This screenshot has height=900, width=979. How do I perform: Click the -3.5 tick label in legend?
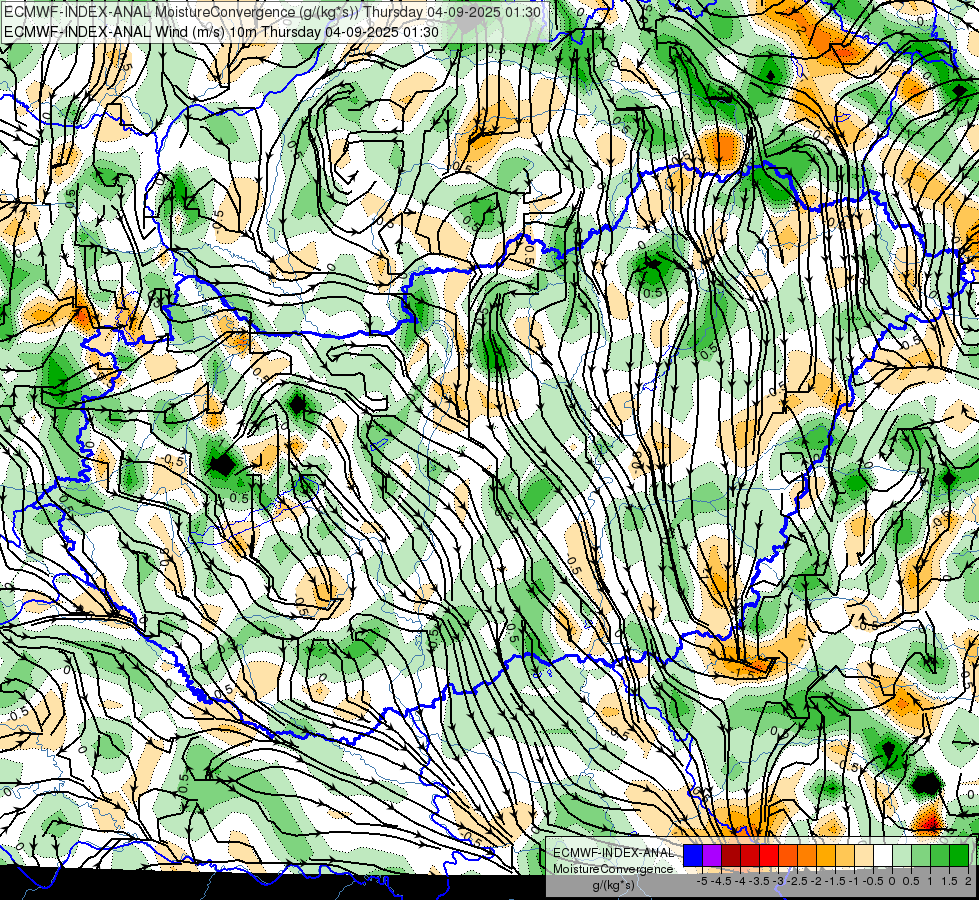click(759, 881)
